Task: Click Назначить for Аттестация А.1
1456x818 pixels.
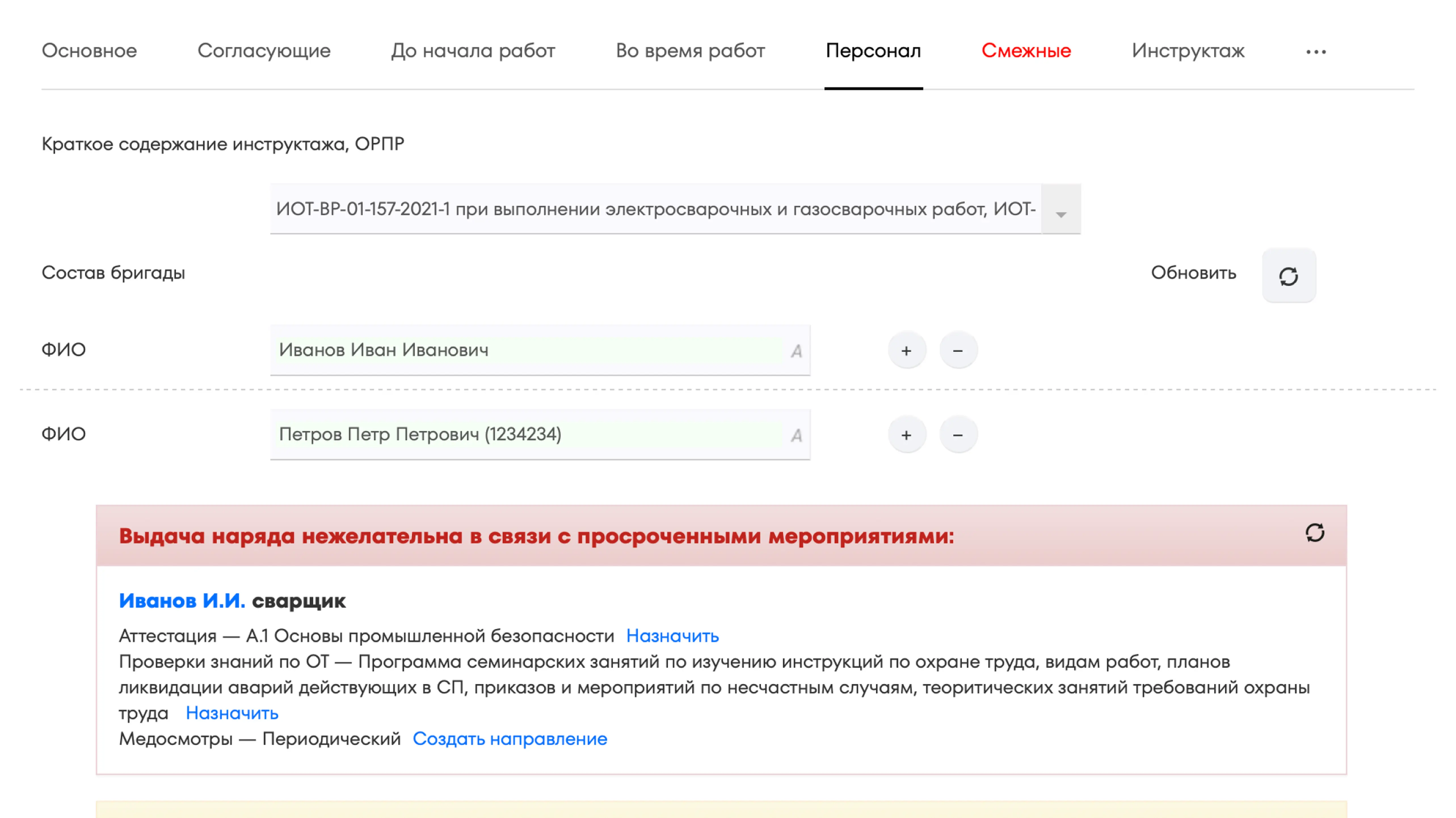Action: [x=672, y=636]
